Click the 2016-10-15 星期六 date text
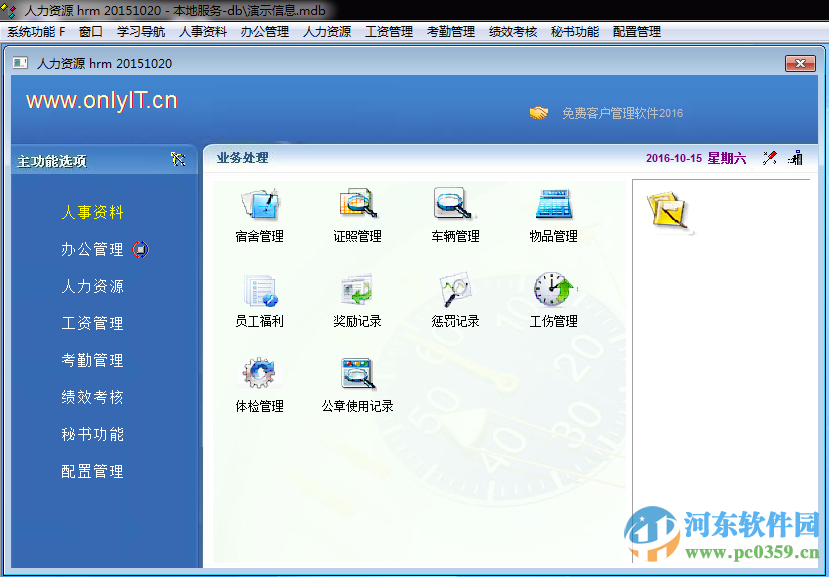The width and height of the screenshot is (829, 577). pos(696,158)
